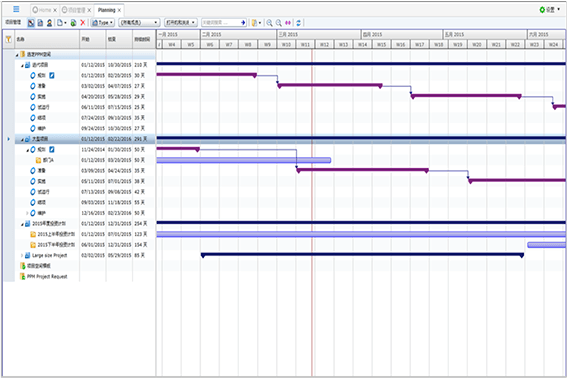This screenshot has height=380, width=568.
Task: Click phase icon in the 06/11/2015 row
Action: click(x=33, y=107)
